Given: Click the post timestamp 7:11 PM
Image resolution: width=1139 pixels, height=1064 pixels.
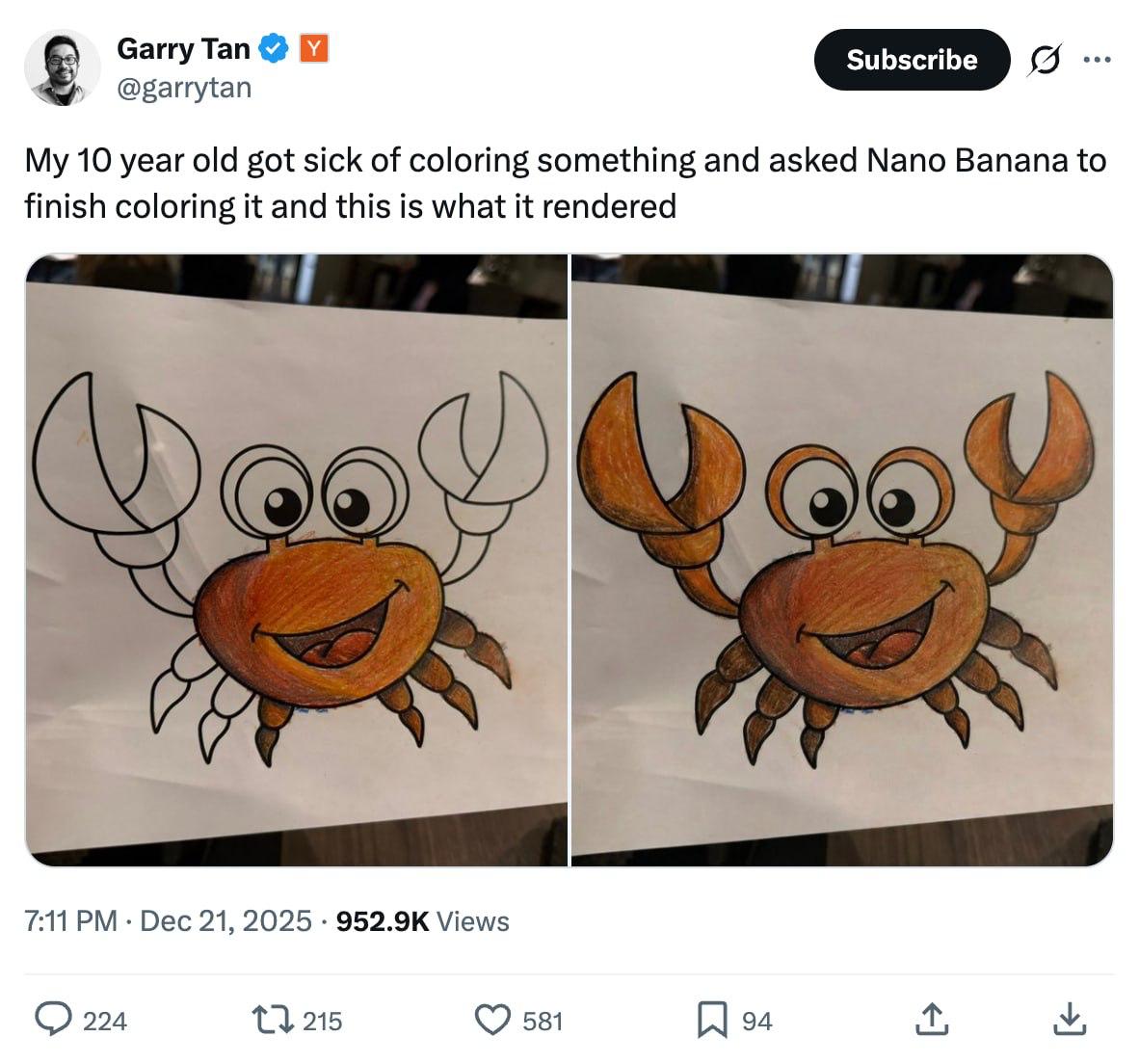Looking at the screenshot, I should (x=71, y=921).
